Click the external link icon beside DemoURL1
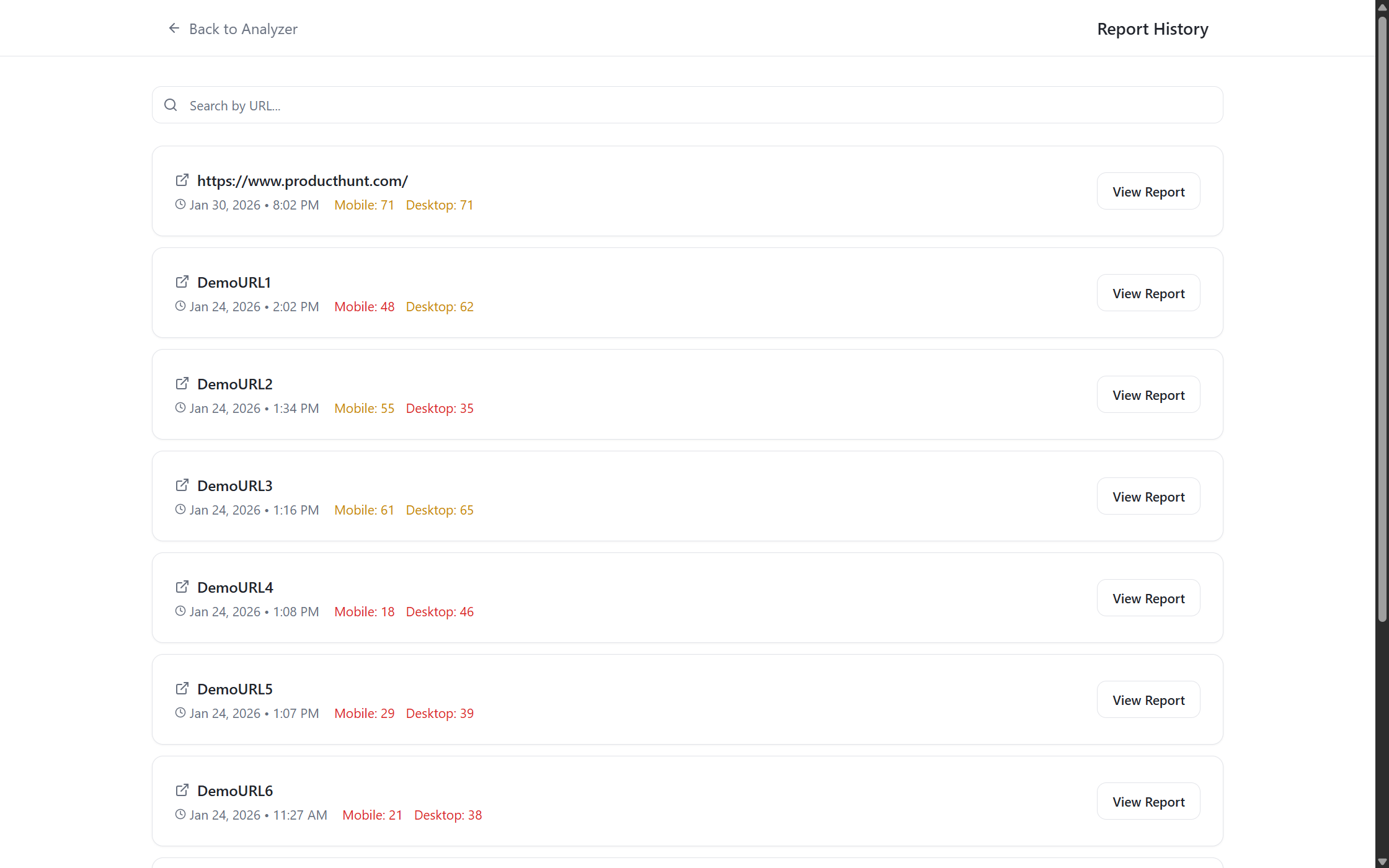The width and height of the screenshot is (1389, 868). [182, 281]
